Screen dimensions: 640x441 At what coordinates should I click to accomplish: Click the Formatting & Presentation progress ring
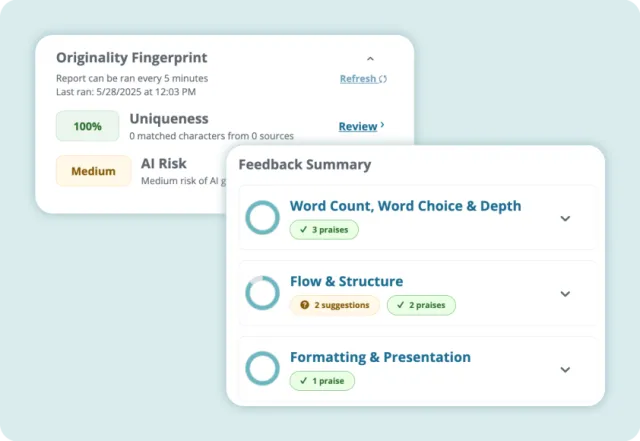point(262,368)
